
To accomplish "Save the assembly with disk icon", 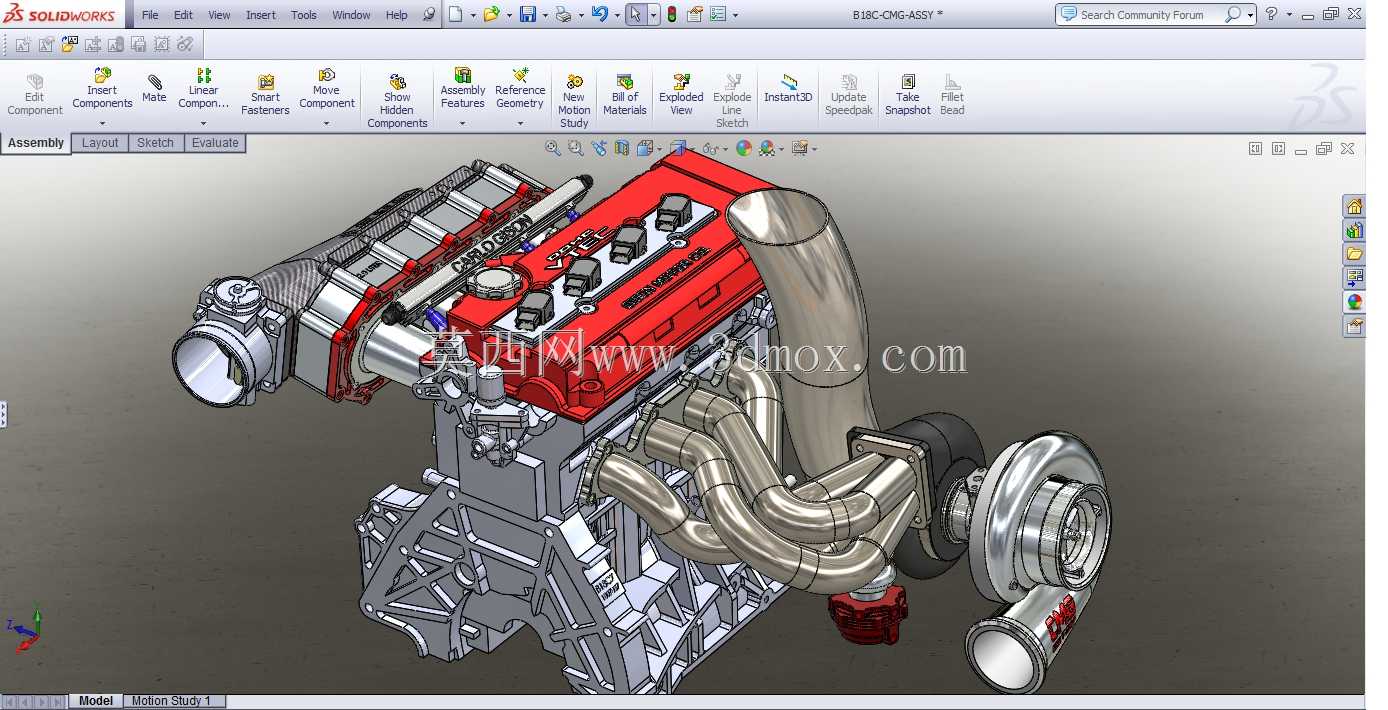I will [527, 14].
